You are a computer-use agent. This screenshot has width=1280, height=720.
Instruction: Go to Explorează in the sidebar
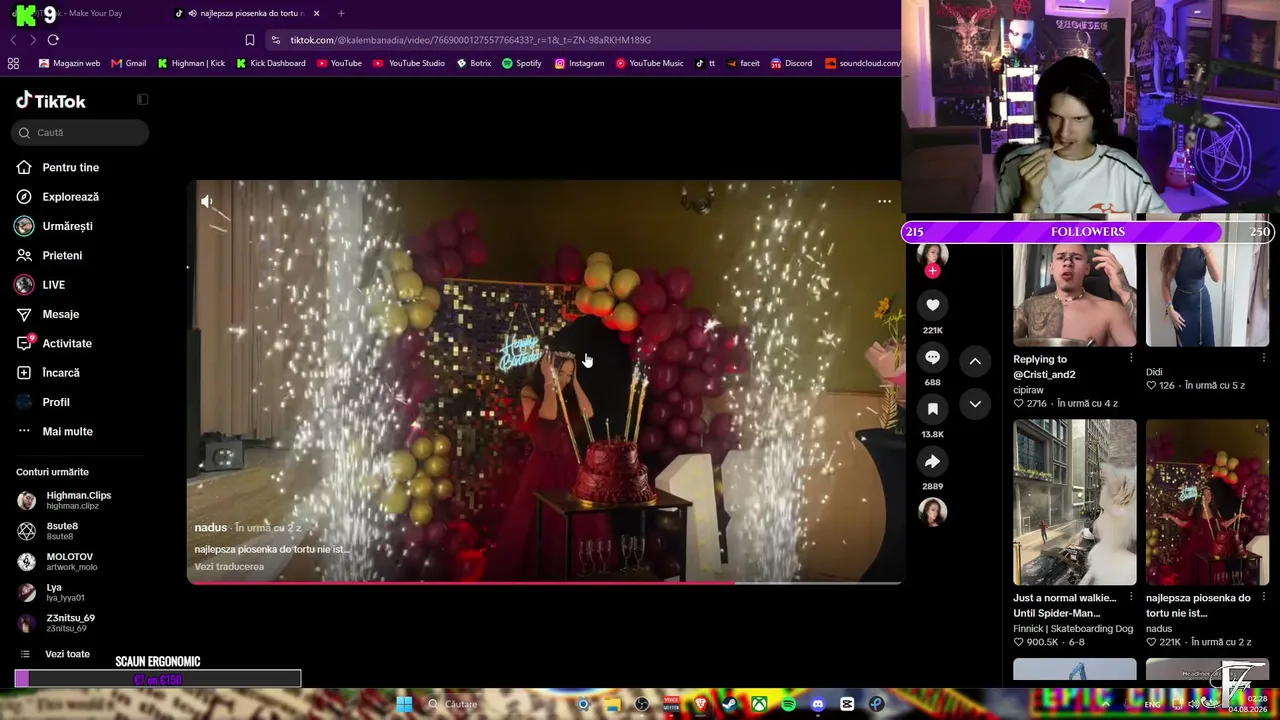tap(57, 197)
